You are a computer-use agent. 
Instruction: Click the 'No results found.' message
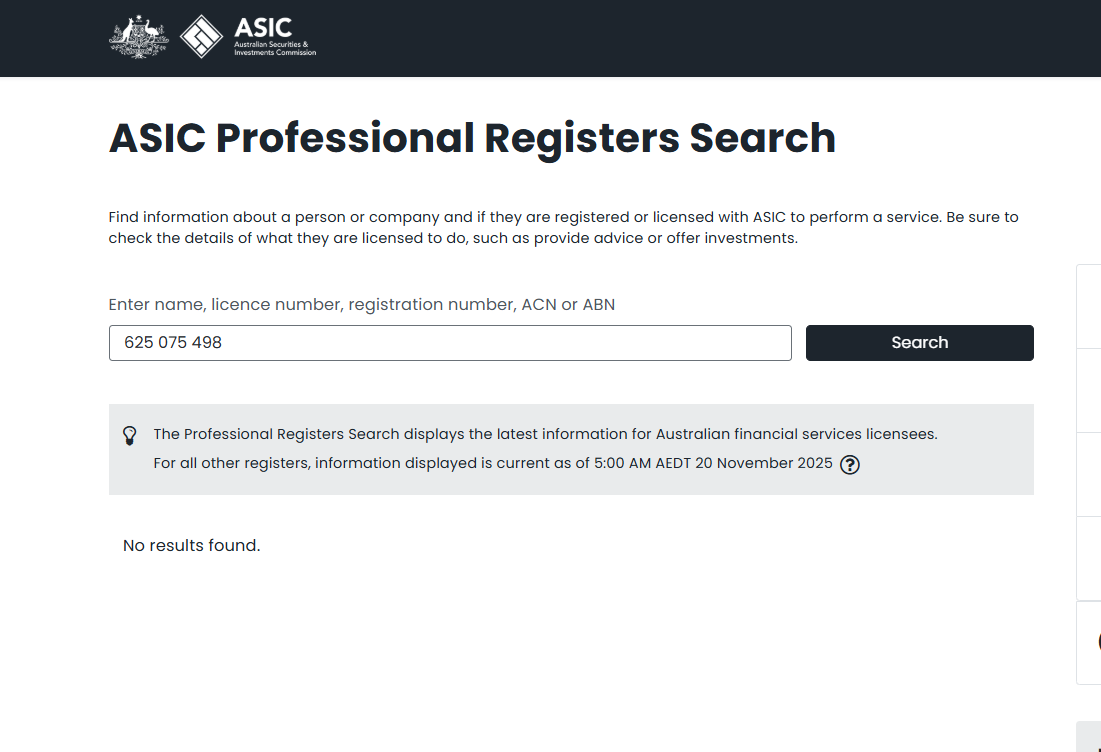(x=191, y=546)
